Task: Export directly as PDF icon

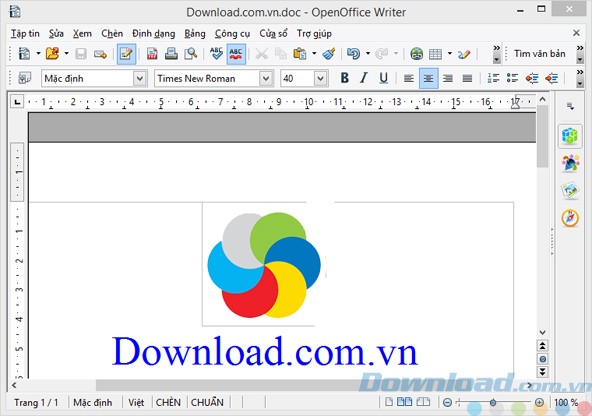Action: pos(152,54)
